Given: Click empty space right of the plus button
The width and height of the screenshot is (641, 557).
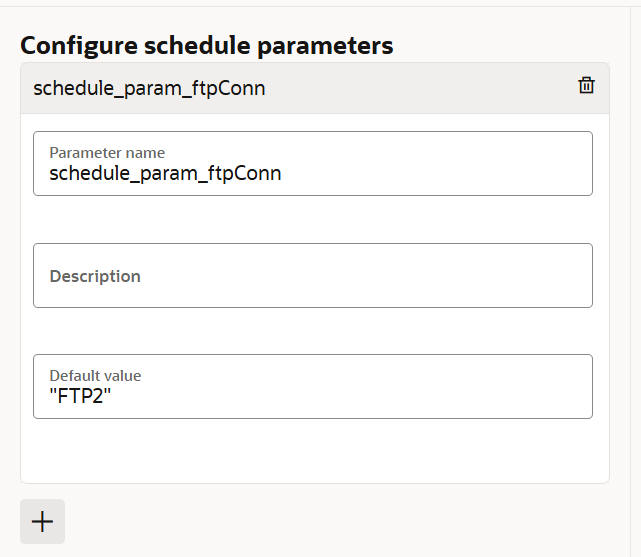Looking at the screenshot, I should (300, 521).
